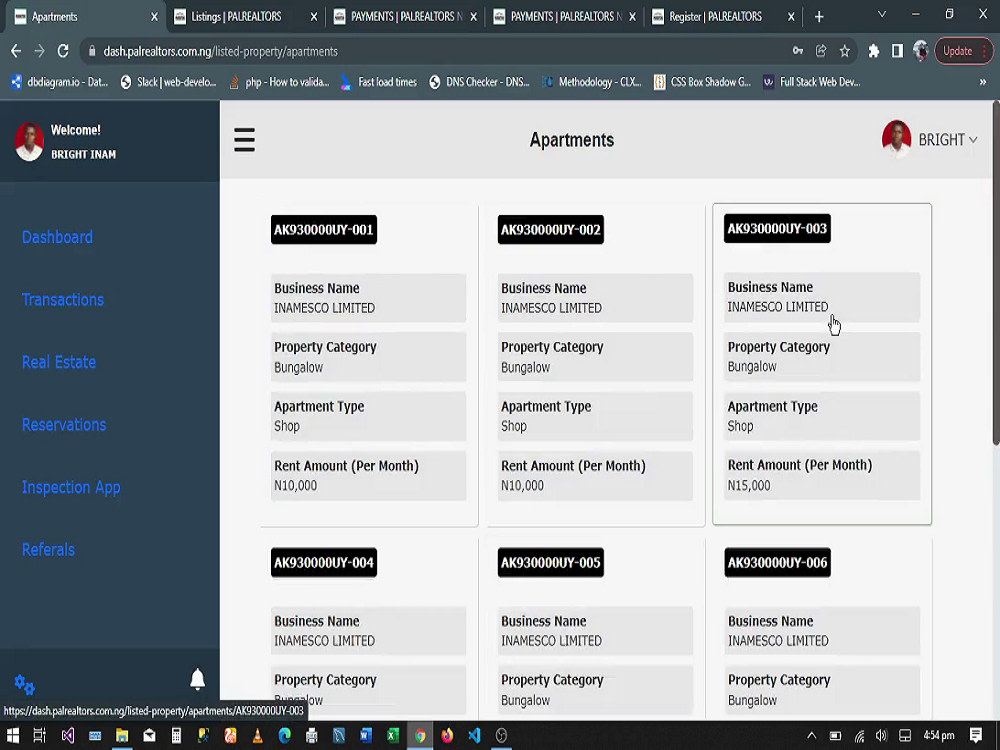Open Methodology - CLX bookmark
The image size is (1000, 750).
(x=592, y=82)
